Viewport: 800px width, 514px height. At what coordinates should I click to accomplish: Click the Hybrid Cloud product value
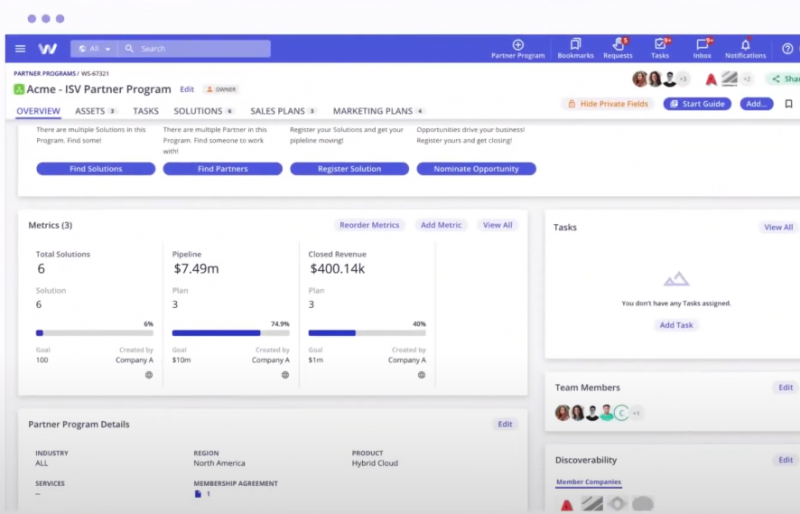(375, 463)
